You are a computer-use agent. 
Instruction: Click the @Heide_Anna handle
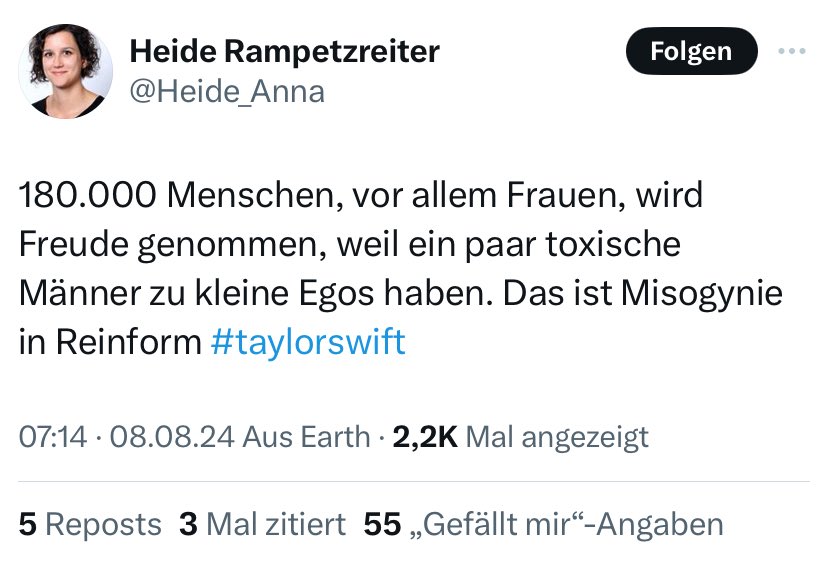click(x=228, y=92)
